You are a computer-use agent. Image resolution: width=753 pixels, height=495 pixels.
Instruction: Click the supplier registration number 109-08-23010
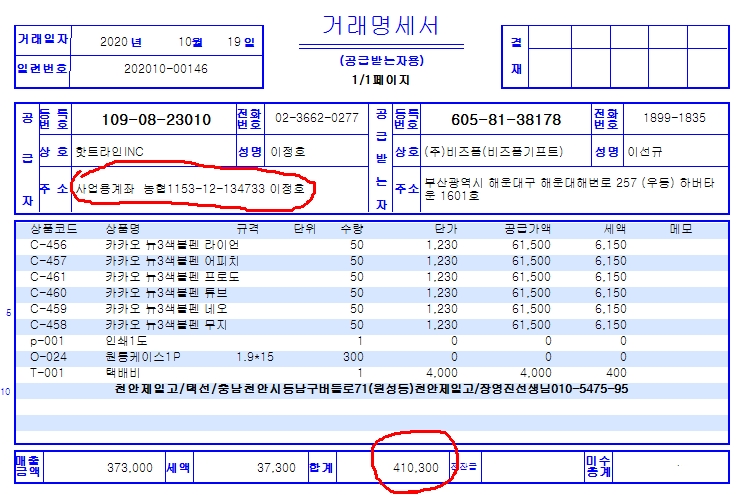click(x=157, y=120)
